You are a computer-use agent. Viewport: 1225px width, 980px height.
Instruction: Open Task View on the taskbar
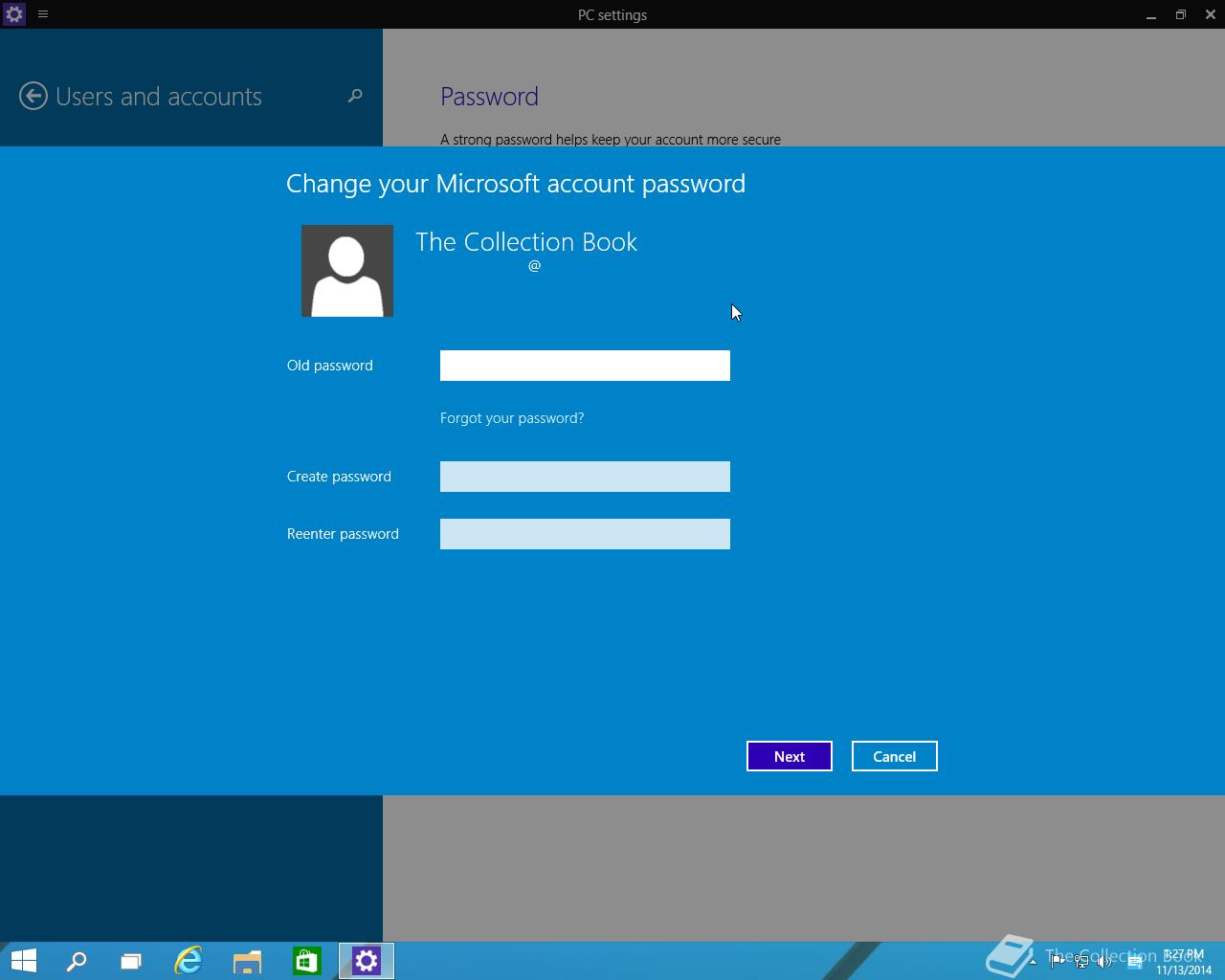point(131,961)
